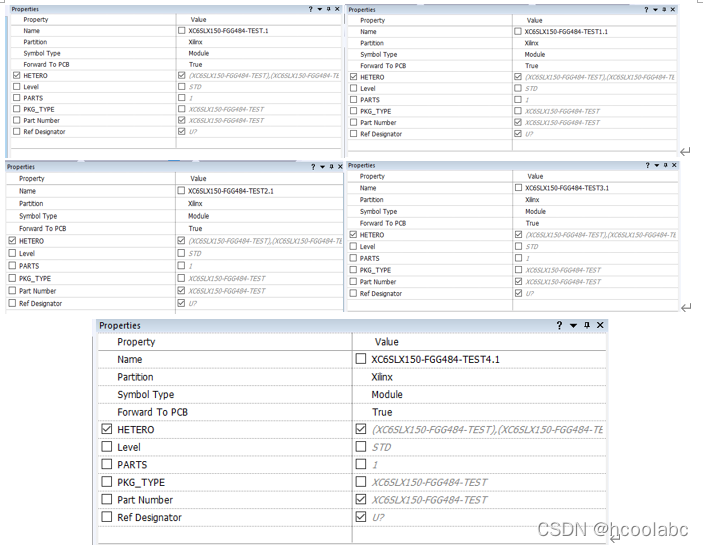Click the Value column header in TEST1.1 panel
Screen dimensions: 703x546
534,20
